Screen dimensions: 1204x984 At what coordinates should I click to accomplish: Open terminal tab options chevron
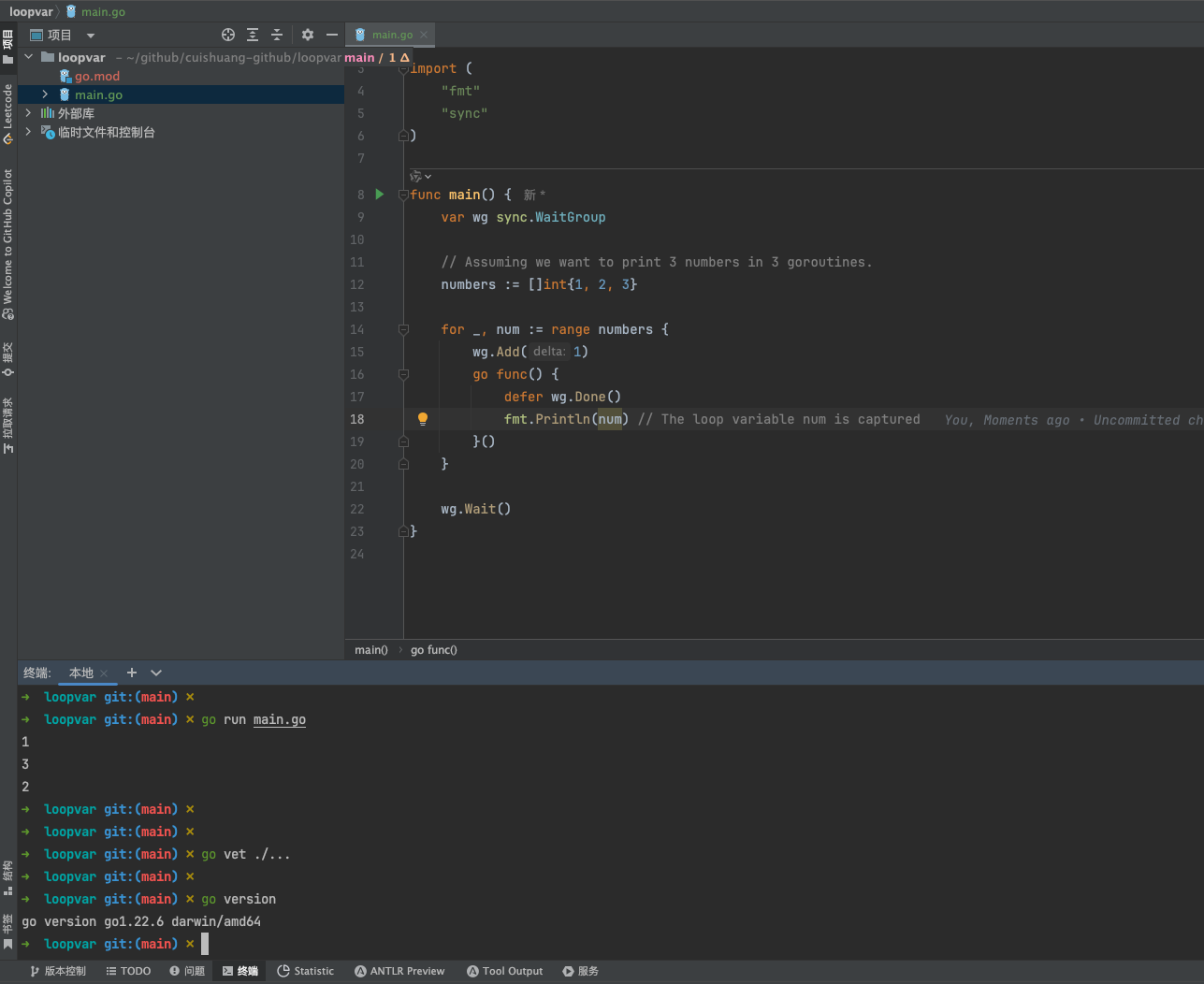[x=156, y=673]
